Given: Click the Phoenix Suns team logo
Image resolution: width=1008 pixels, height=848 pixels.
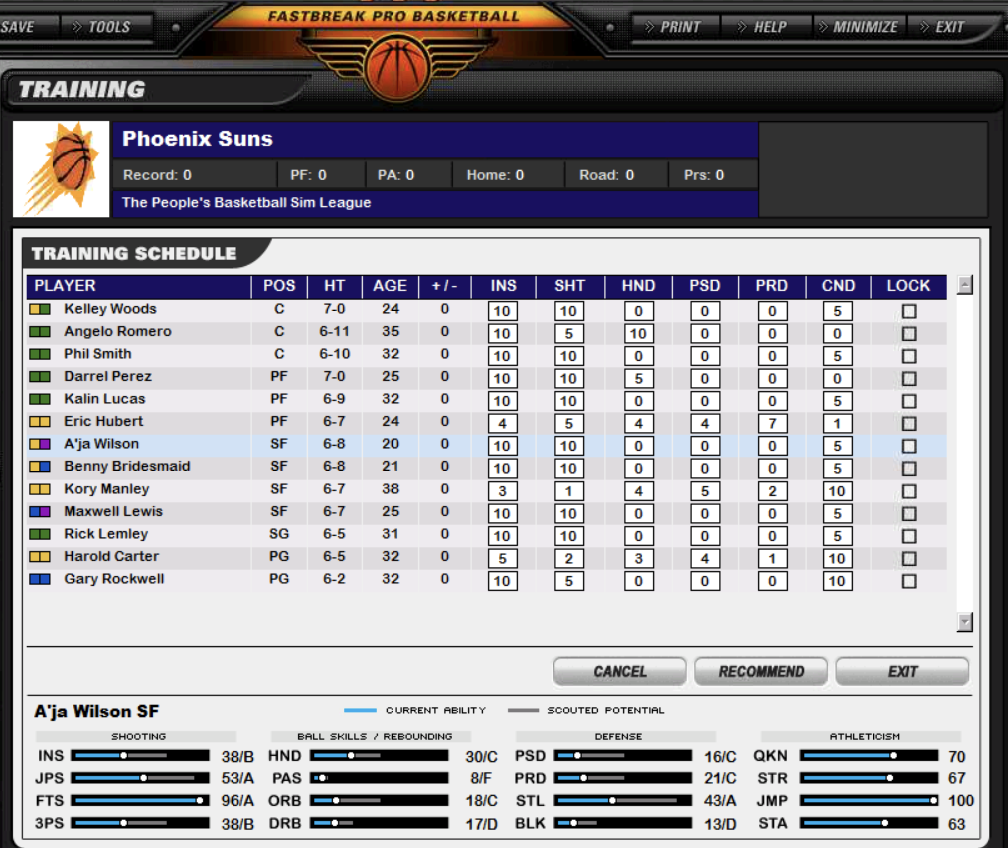Looking at the screenshot, I should 61,169.
